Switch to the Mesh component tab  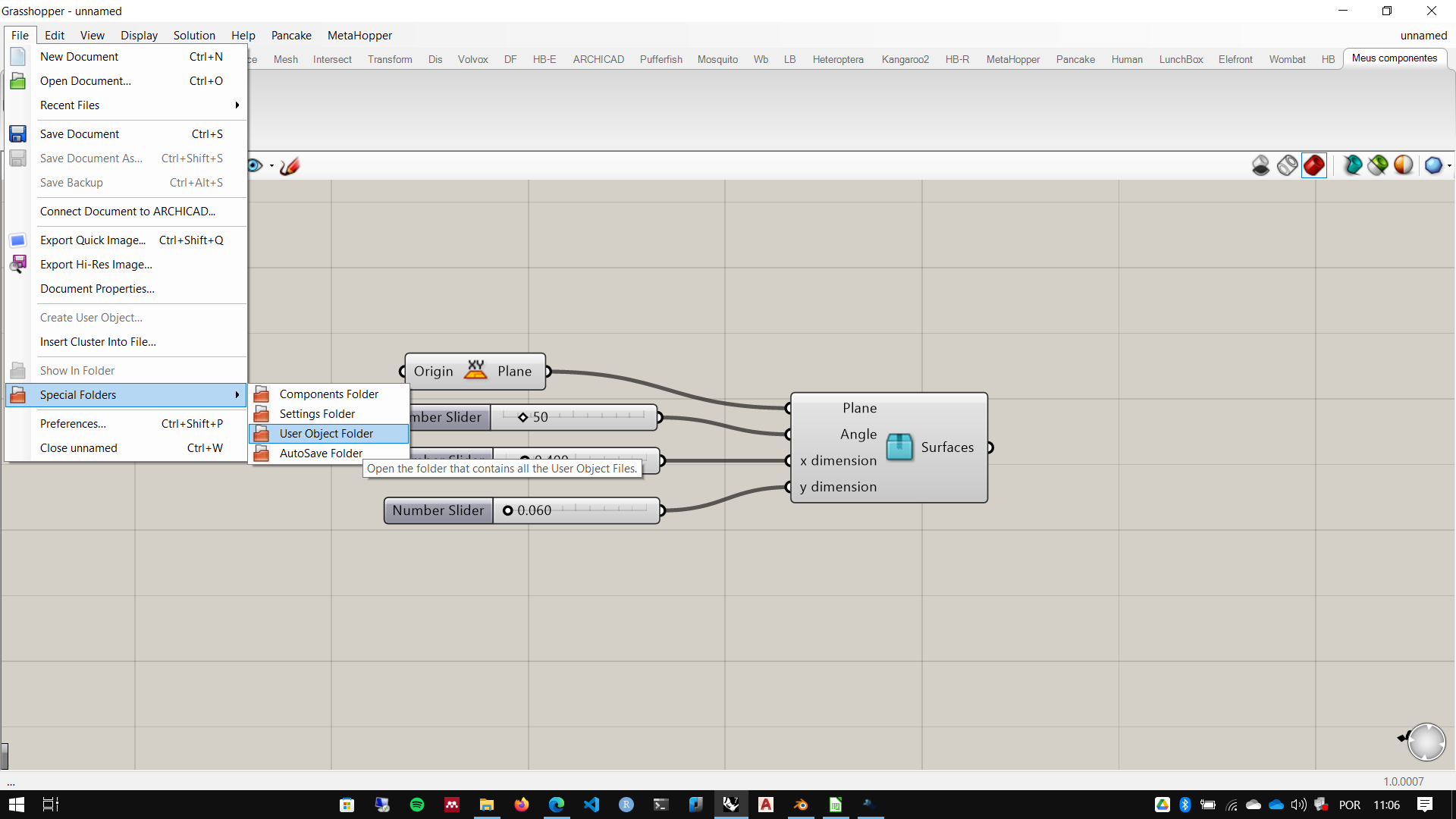click(x=285, y=59)
